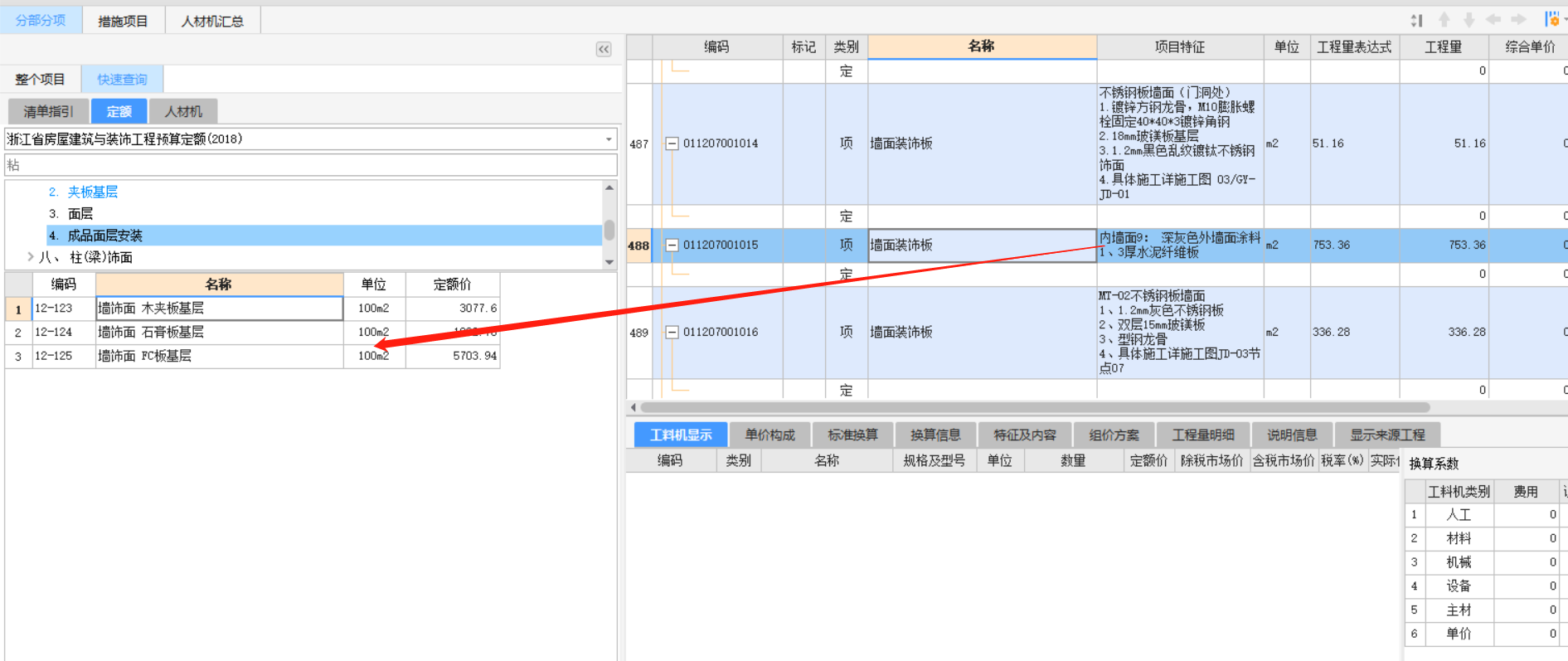Click the row height adjust icon
Image resolution: width=1568 pixels, height=661 pixels.
coord(1416,20)
